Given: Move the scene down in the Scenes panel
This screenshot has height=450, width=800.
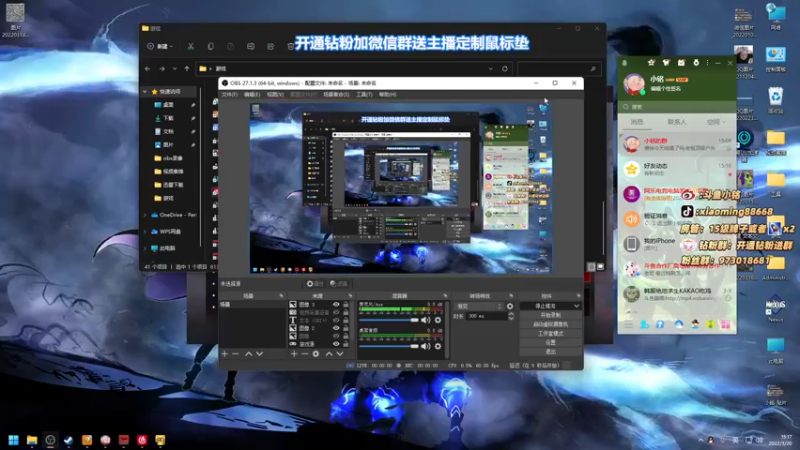Looking at the screenshot, I should 259,354.
